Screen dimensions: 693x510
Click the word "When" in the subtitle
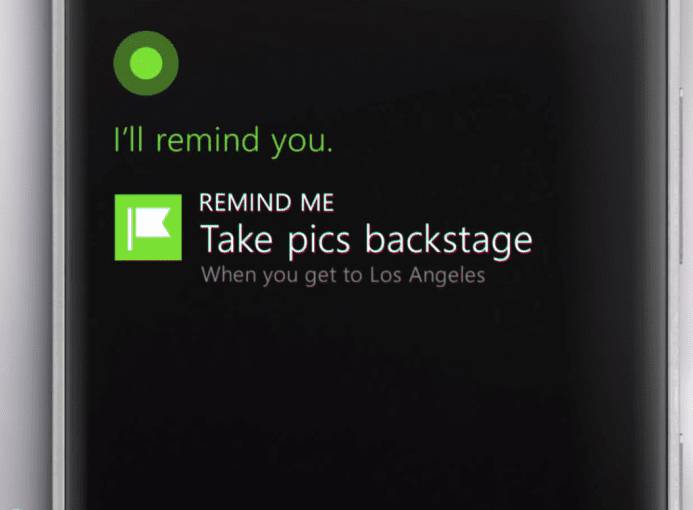pyautogui.click(x=228, y=274)
